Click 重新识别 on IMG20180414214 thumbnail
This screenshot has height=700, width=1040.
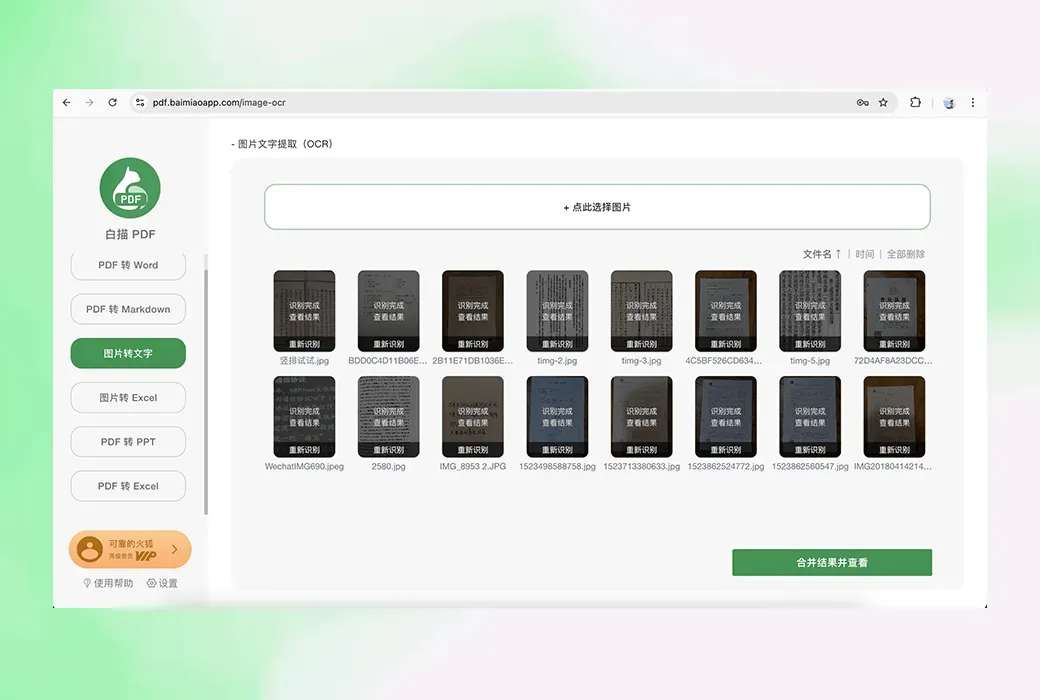[x=894, y=450]
